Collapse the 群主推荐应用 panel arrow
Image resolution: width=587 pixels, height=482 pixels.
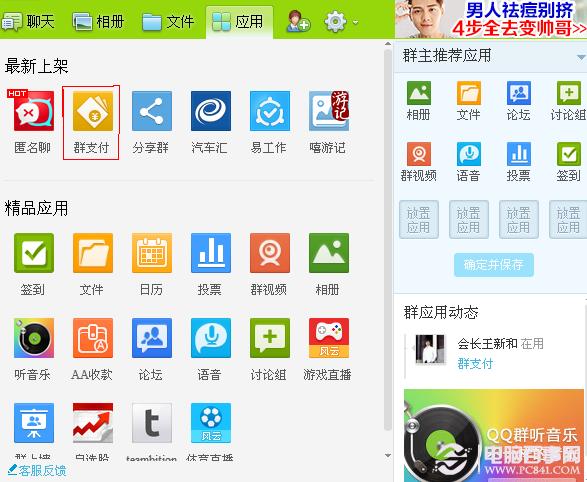pos(581,57)
